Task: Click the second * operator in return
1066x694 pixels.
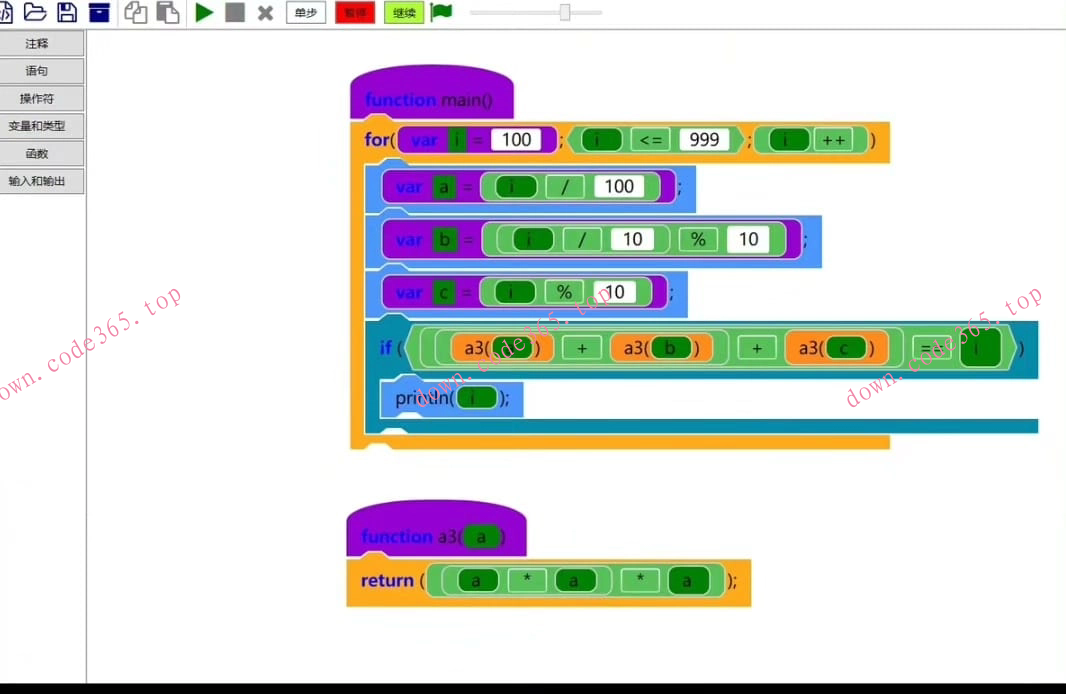Action: pos(640,580)
